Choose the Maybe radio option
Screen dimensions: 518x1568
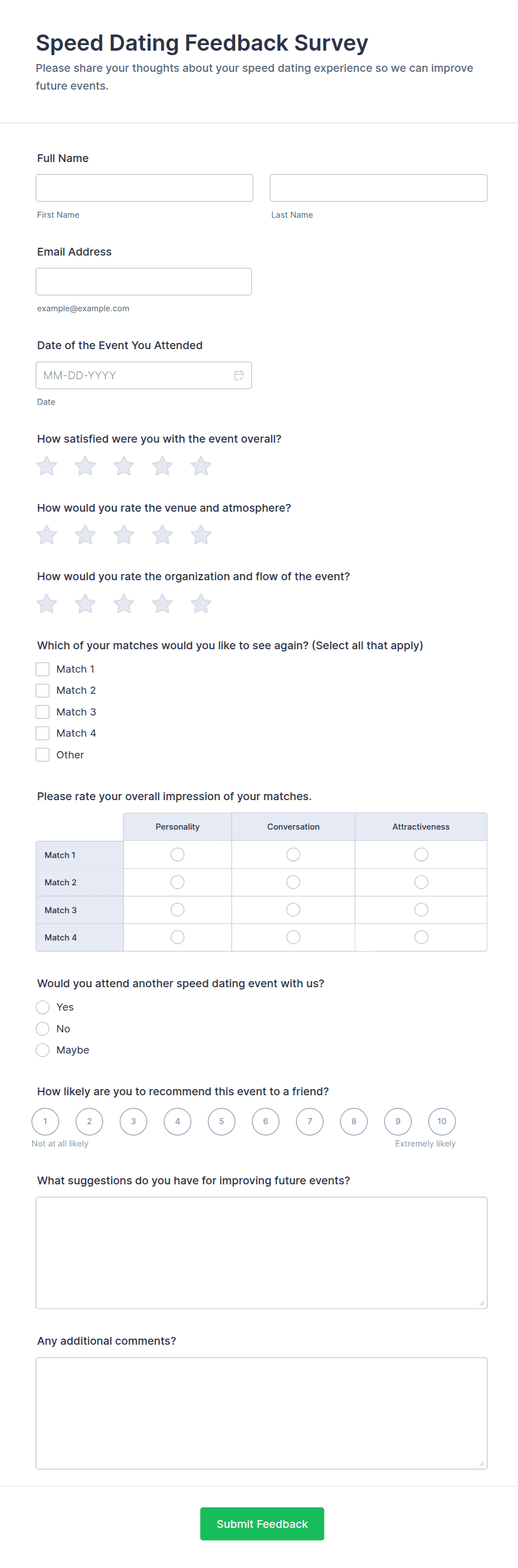42,1050
